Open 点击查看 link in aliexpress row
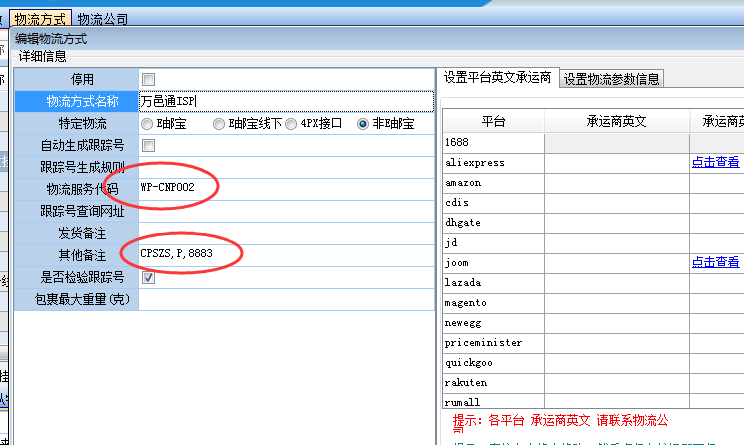This screenshot has width=744, height=445. click(715, 162)
